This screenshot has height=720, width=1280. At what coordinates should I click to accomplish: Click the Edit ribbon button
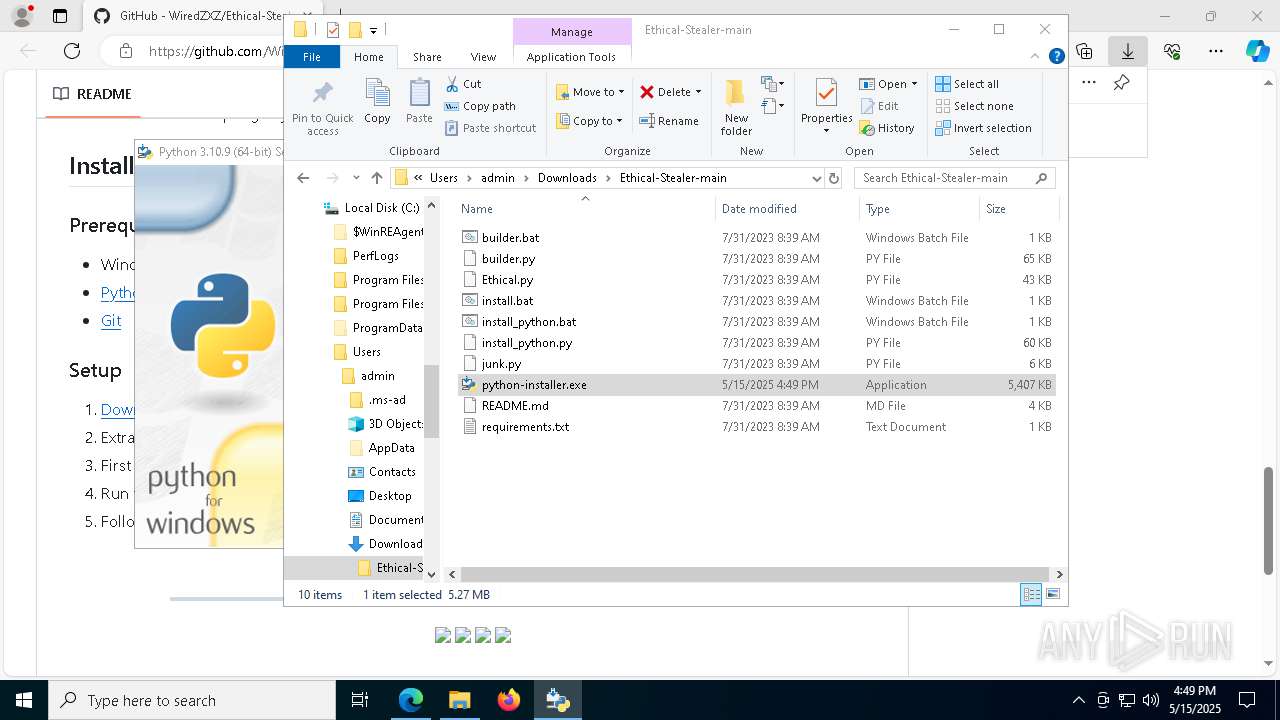tap(879, 106)
